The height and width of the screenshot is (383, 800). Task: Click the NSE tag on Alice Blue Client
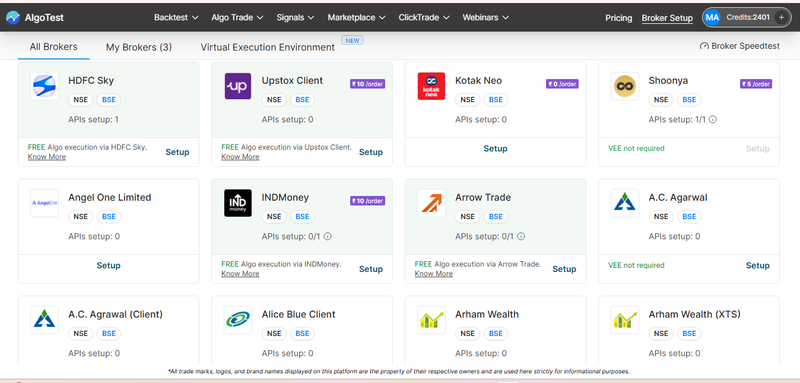pyautogui.click(x=274, y=334)
